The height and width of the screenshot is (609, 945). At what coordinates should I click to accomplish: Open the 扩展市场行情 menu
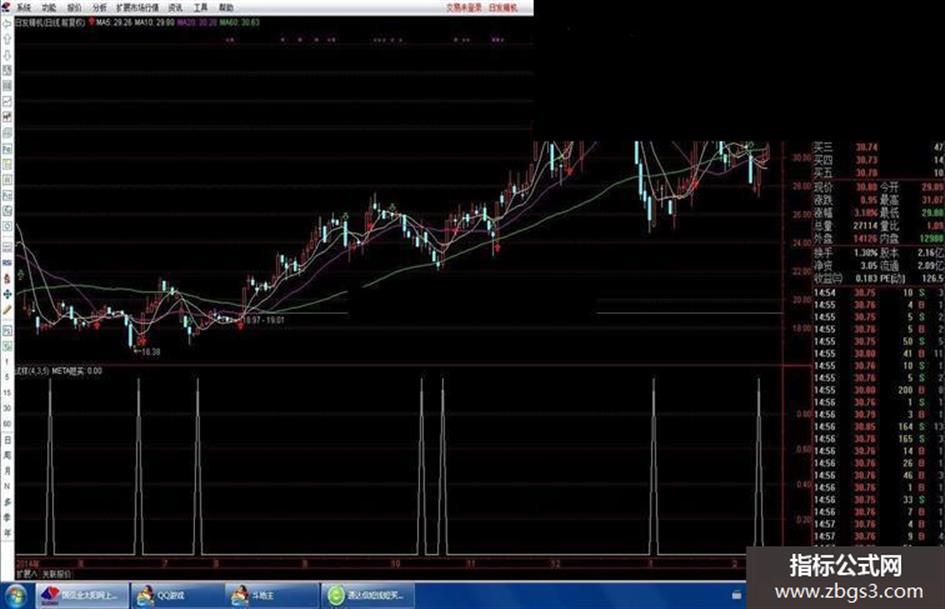click(x=137, y=8)
